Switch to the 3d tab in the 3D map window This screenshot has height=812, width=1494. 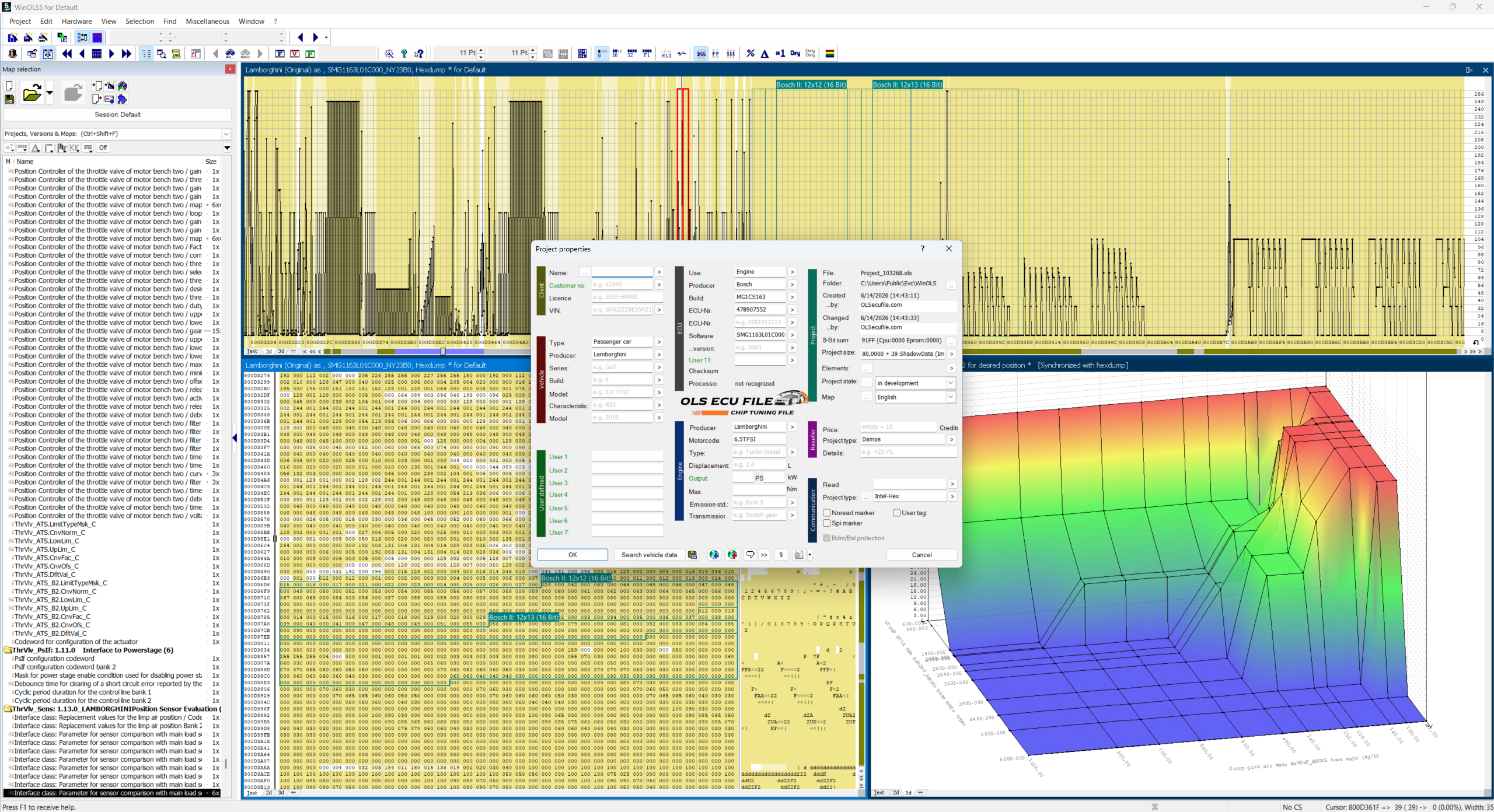[908, 793]
